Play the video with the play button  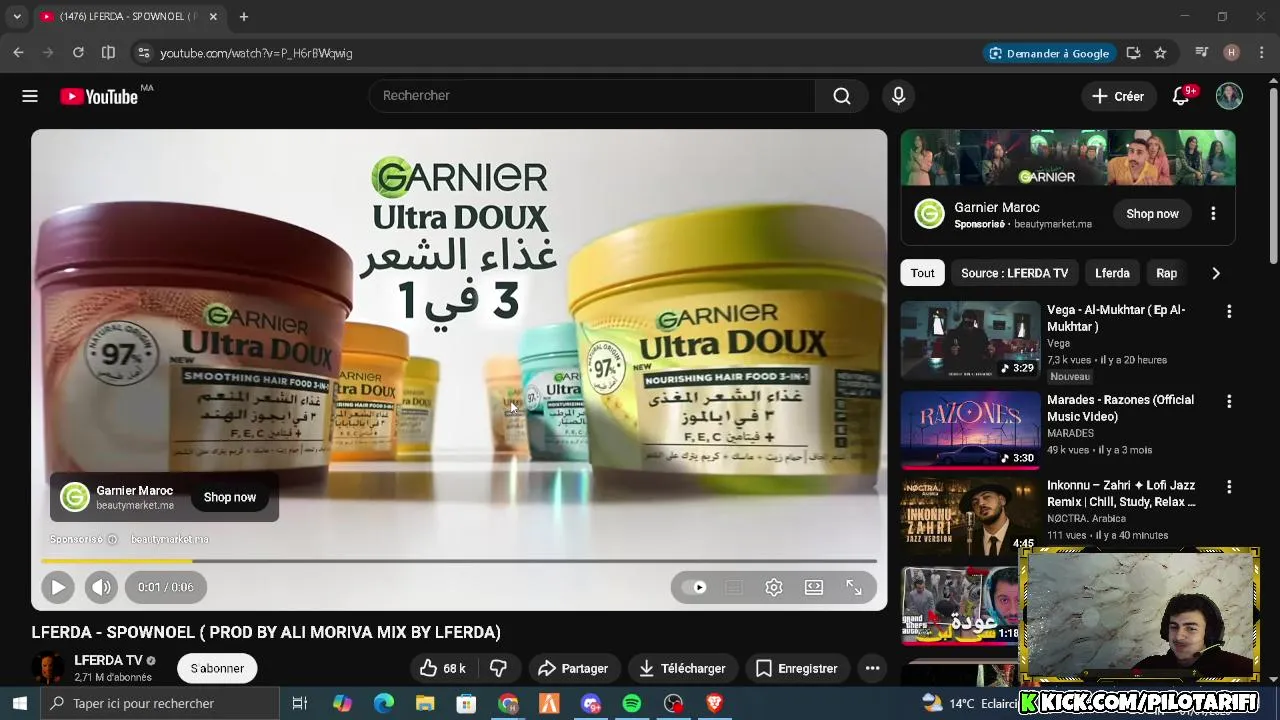58,587
